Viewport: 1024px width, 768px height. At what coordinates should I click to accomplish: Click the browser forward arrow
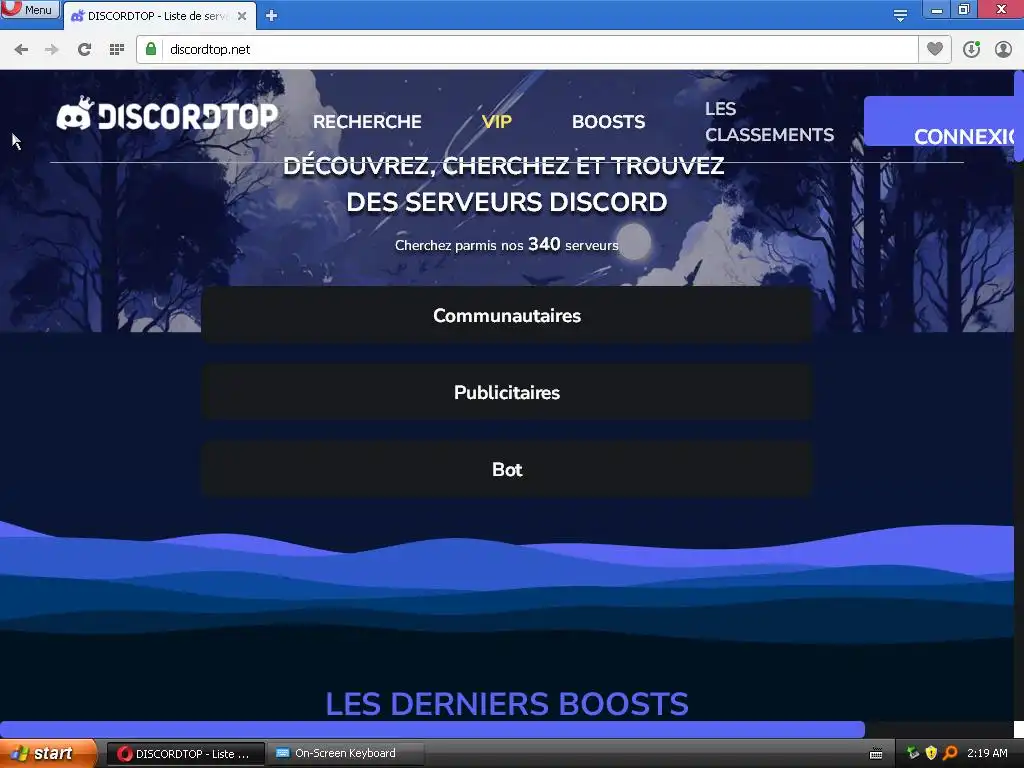(52, 50)
